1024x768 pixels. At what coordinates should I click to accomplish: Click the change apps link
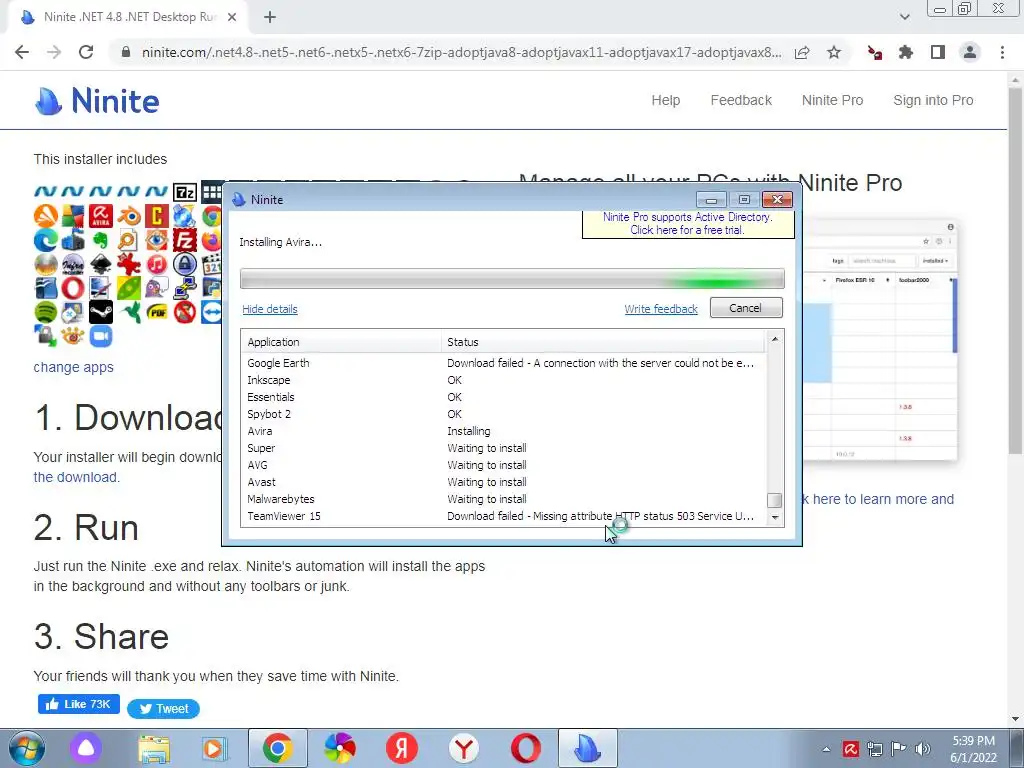(x=74, y=367)
